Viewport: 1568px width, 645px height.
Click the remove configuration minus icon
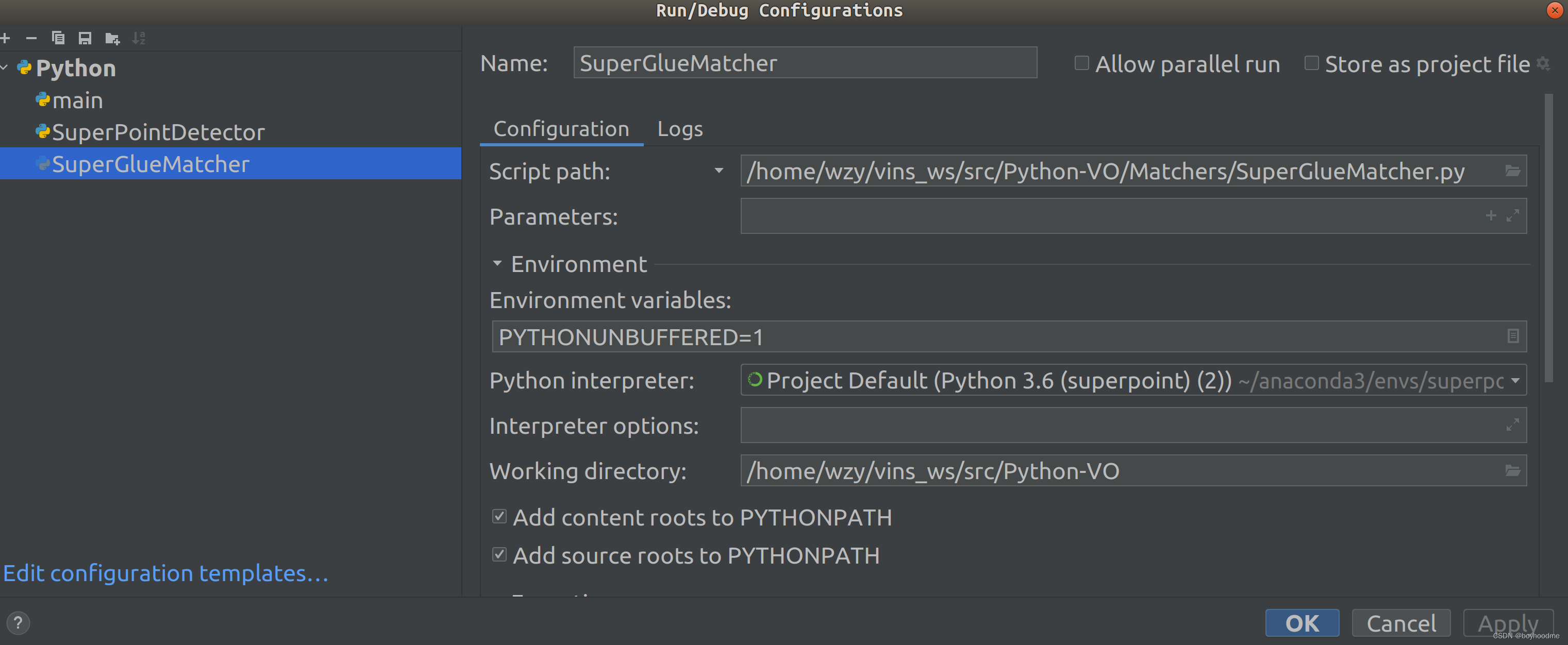pyautogui.click(x=31, y=38)
